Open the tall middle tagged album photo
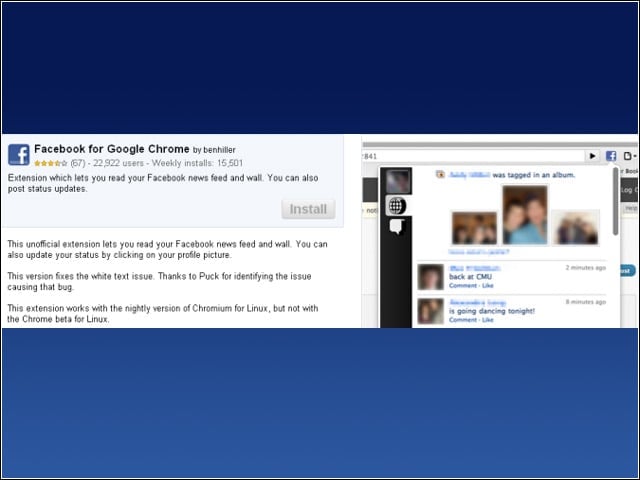This screenshot has height=480, width=640. coord(525,215)
